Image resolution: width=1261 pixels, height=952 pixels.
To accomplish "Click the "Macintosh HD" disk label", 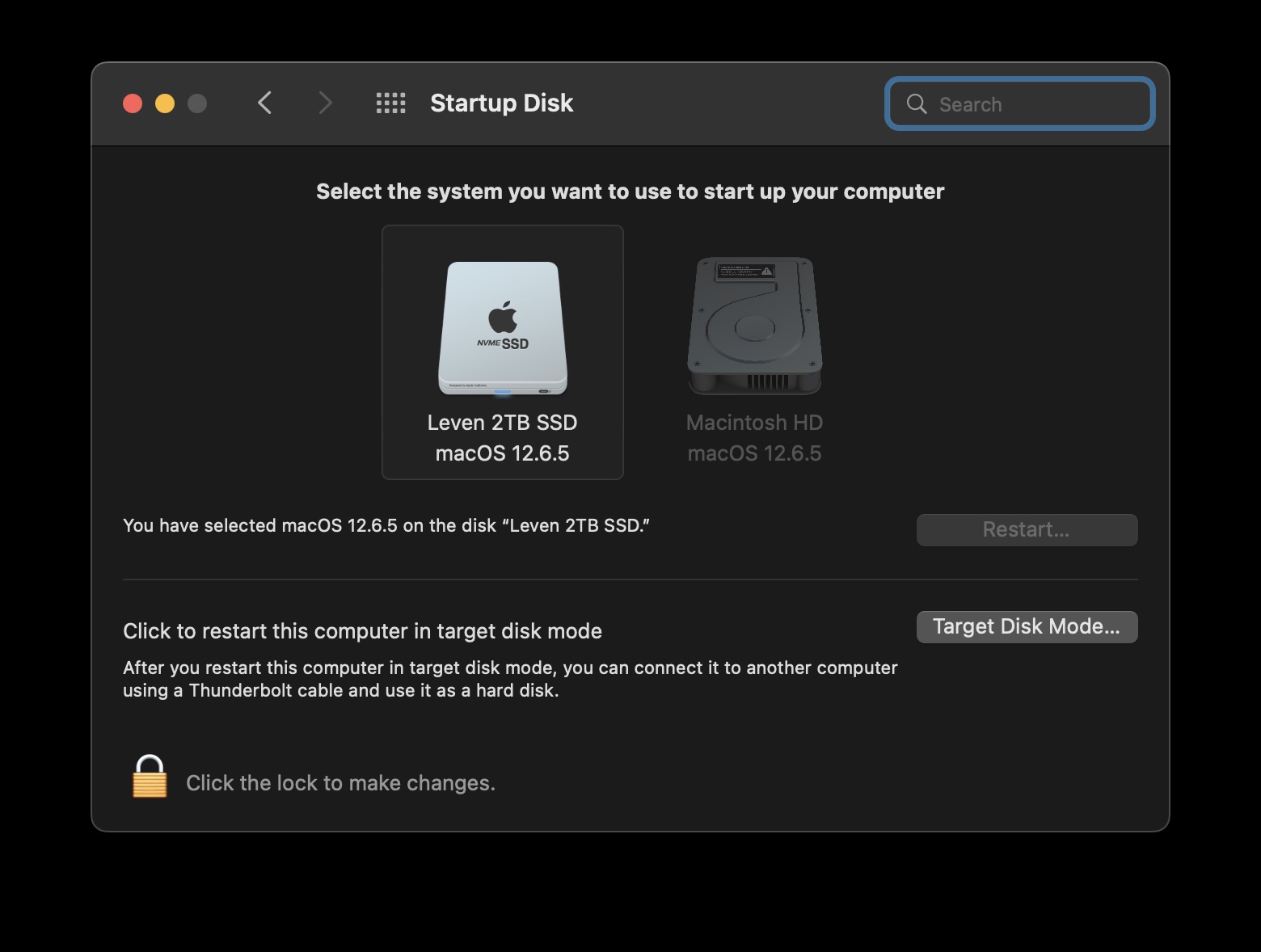I will pyautogui.click(x=754, y=423).
